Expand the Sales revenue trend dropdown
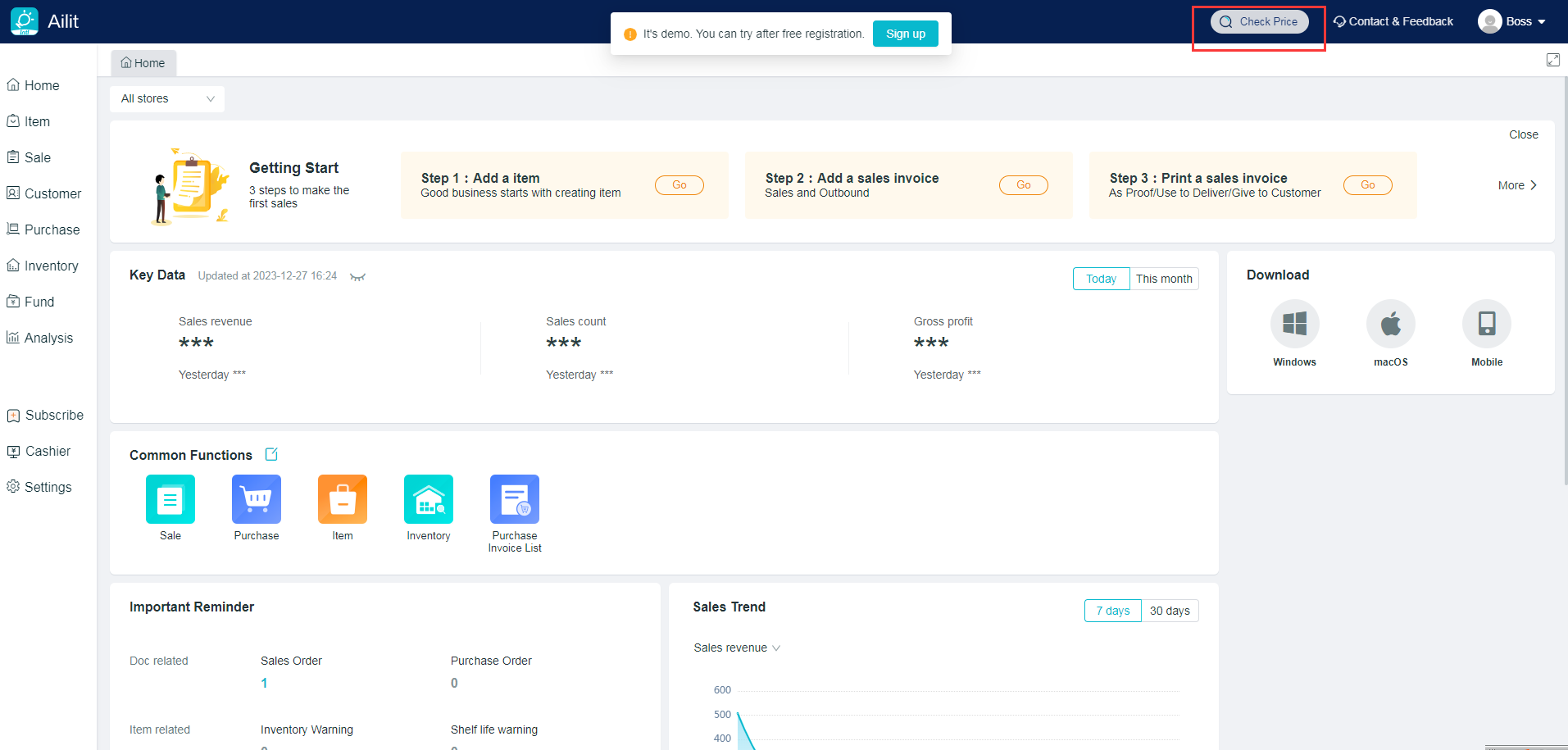 click(x=737, y=648)
